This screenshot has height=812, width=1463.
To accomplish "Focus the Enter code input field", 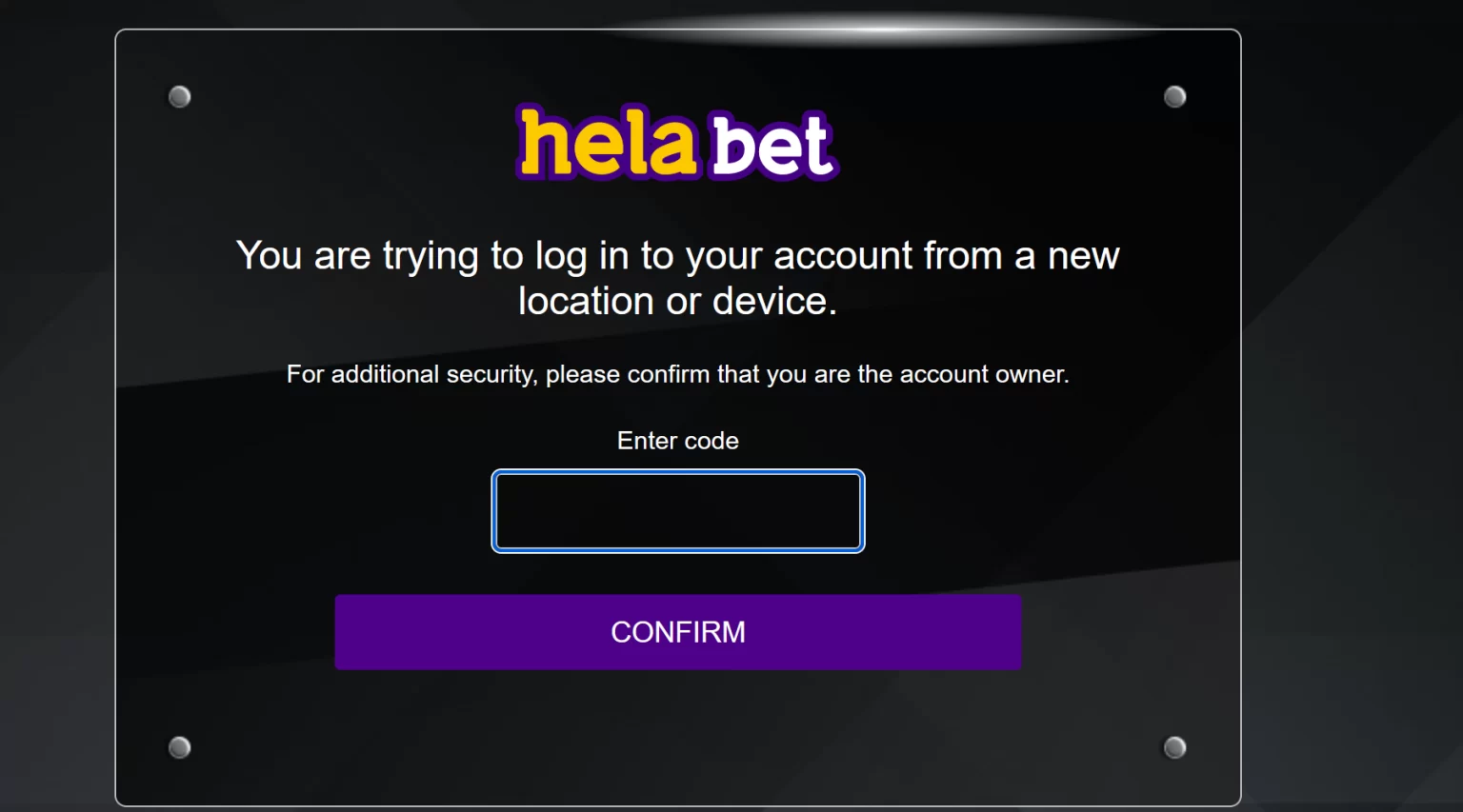I will 678,511.
